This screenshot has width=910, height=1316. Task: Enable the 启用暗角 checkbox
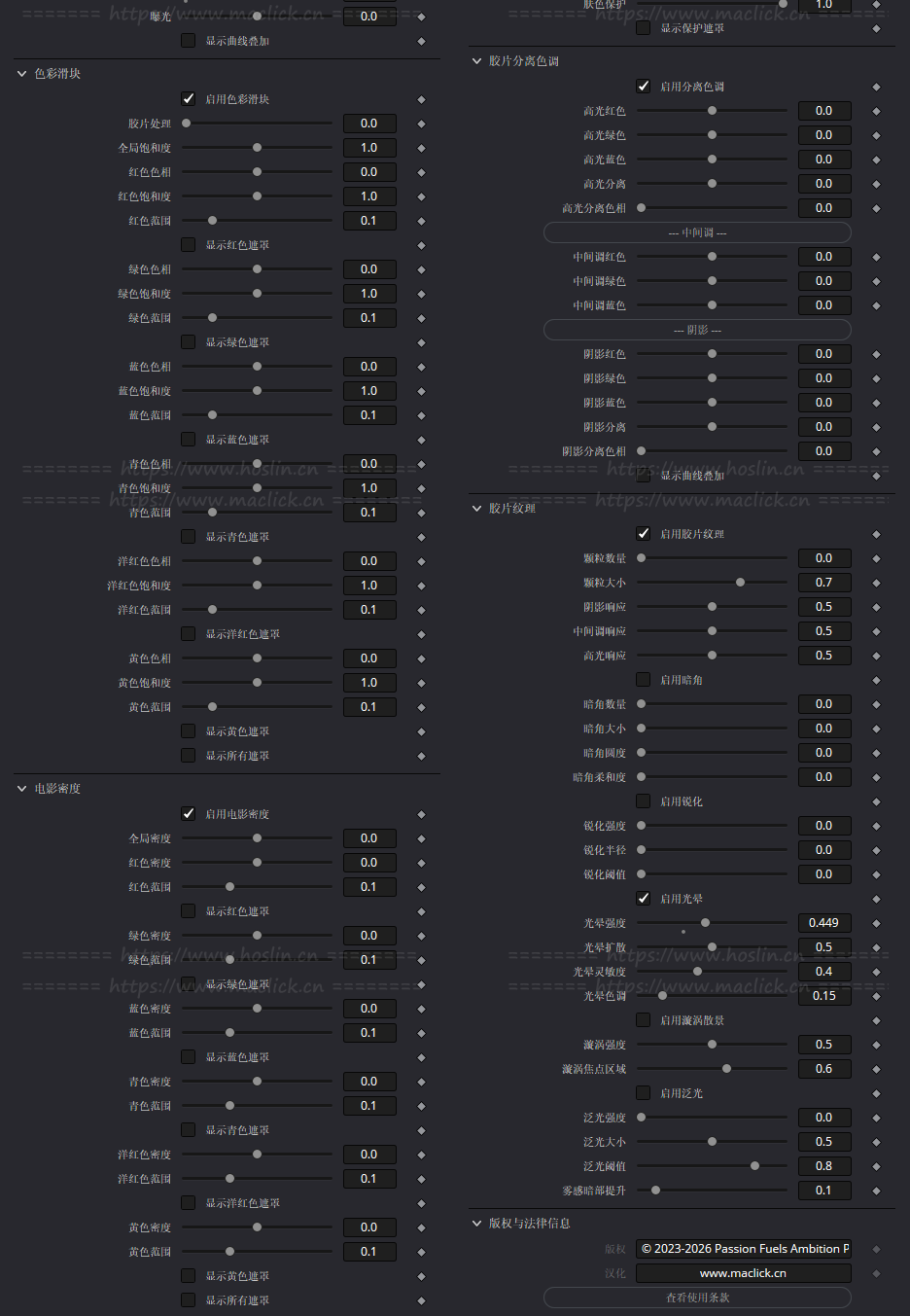[643, 679]
